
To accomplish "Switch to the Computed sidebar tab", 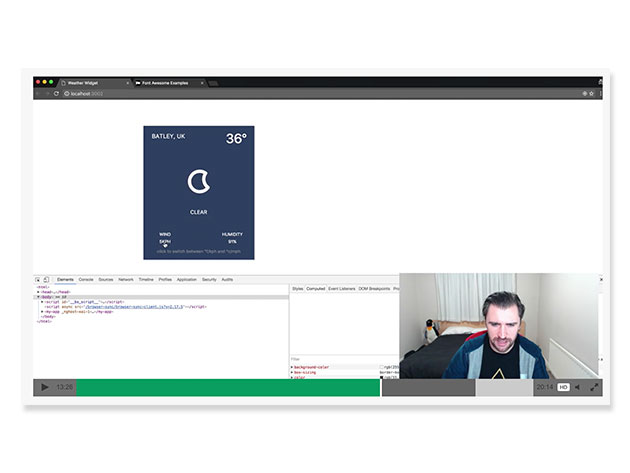I will pos(315,289).
